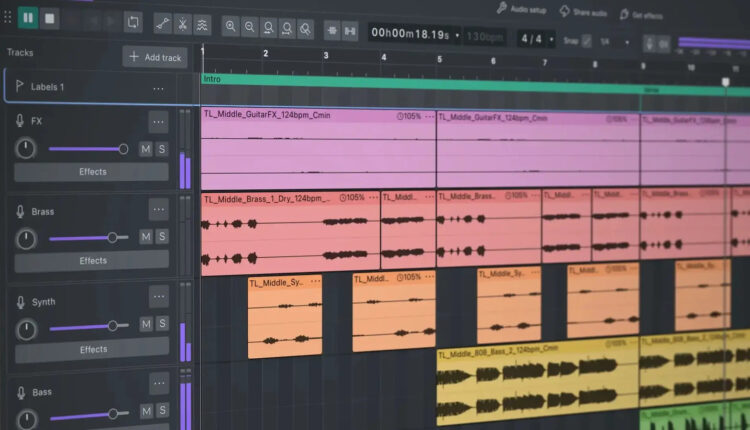Screen dimensions: 750x430
Task: Solo the Synth track
Action: pos(162,323)
